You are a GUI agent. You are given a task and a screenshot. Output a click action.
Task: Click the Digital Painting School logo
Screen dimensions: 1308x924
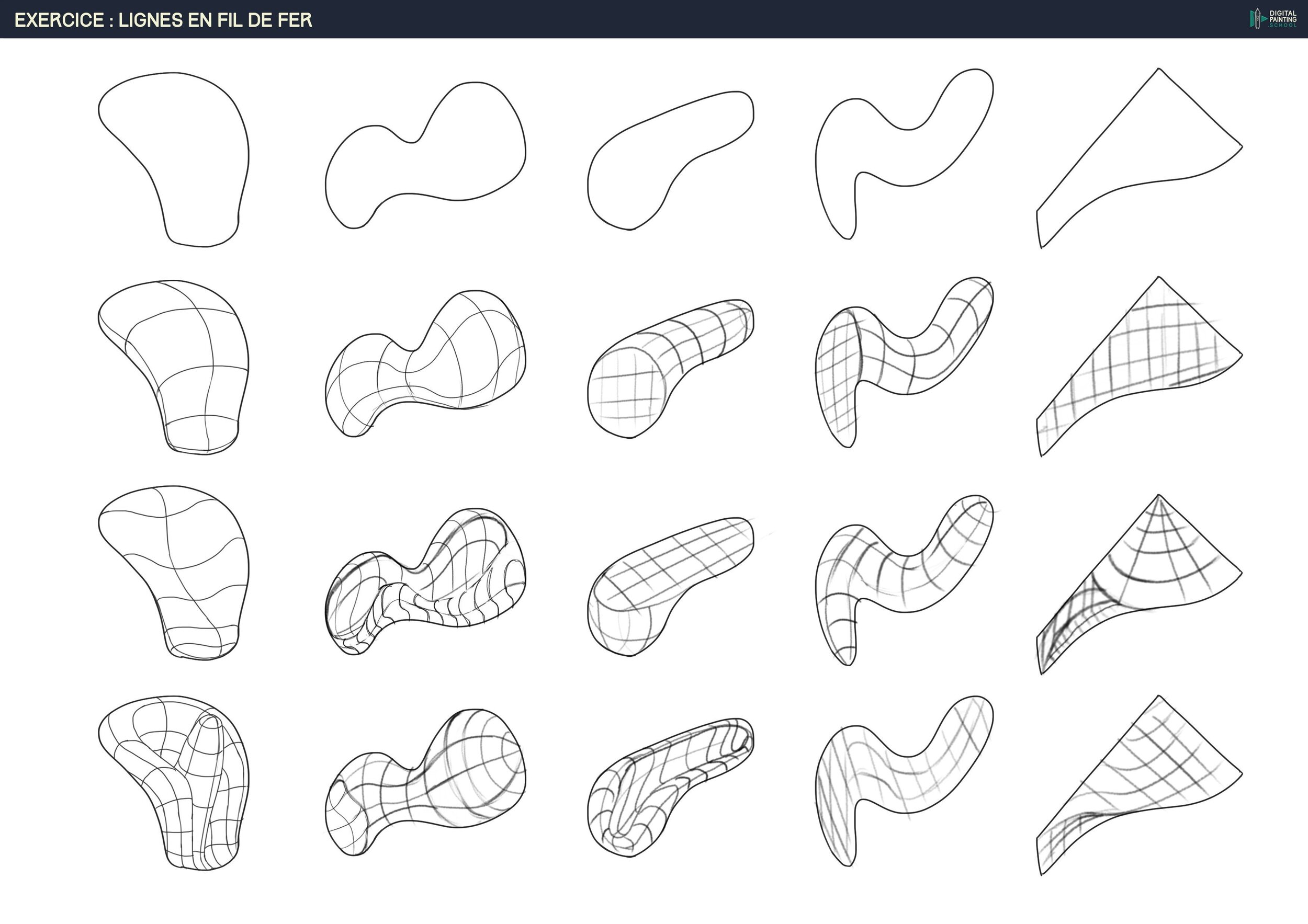coord(1272,18)
